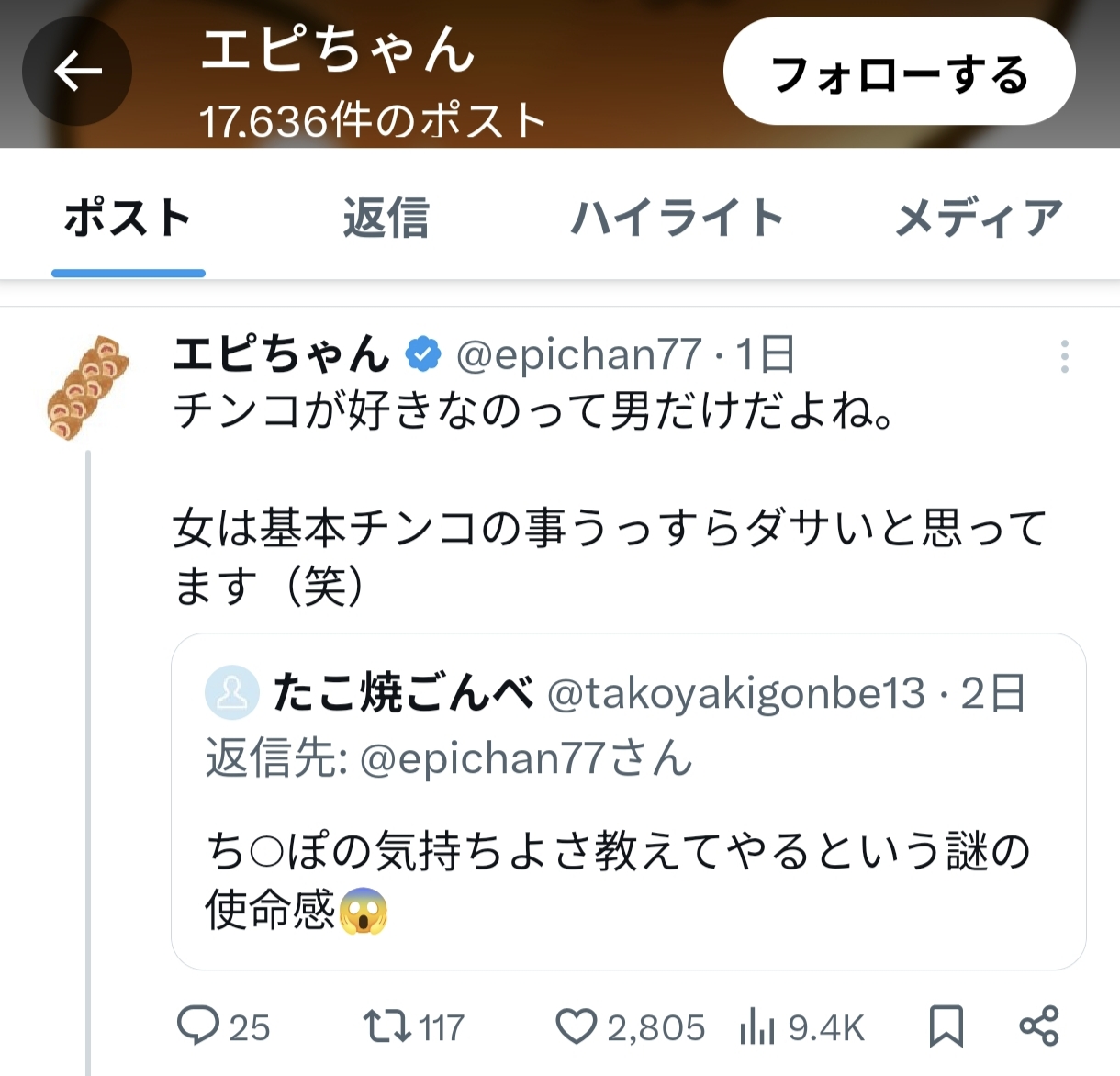The image size is (1120, 1076).
Task: Select the メディア tab
Action: point(979,219)
